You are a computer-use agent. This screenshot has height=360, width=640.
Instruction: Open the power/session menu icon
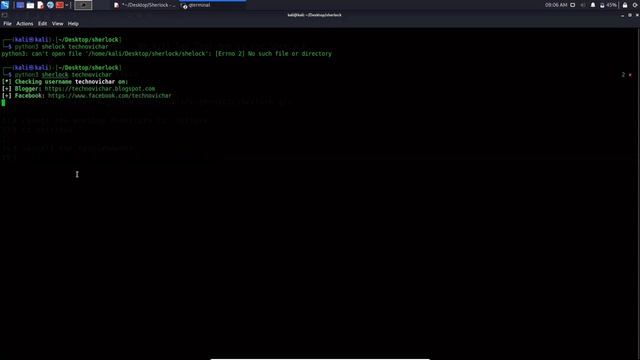coord(636,5)
